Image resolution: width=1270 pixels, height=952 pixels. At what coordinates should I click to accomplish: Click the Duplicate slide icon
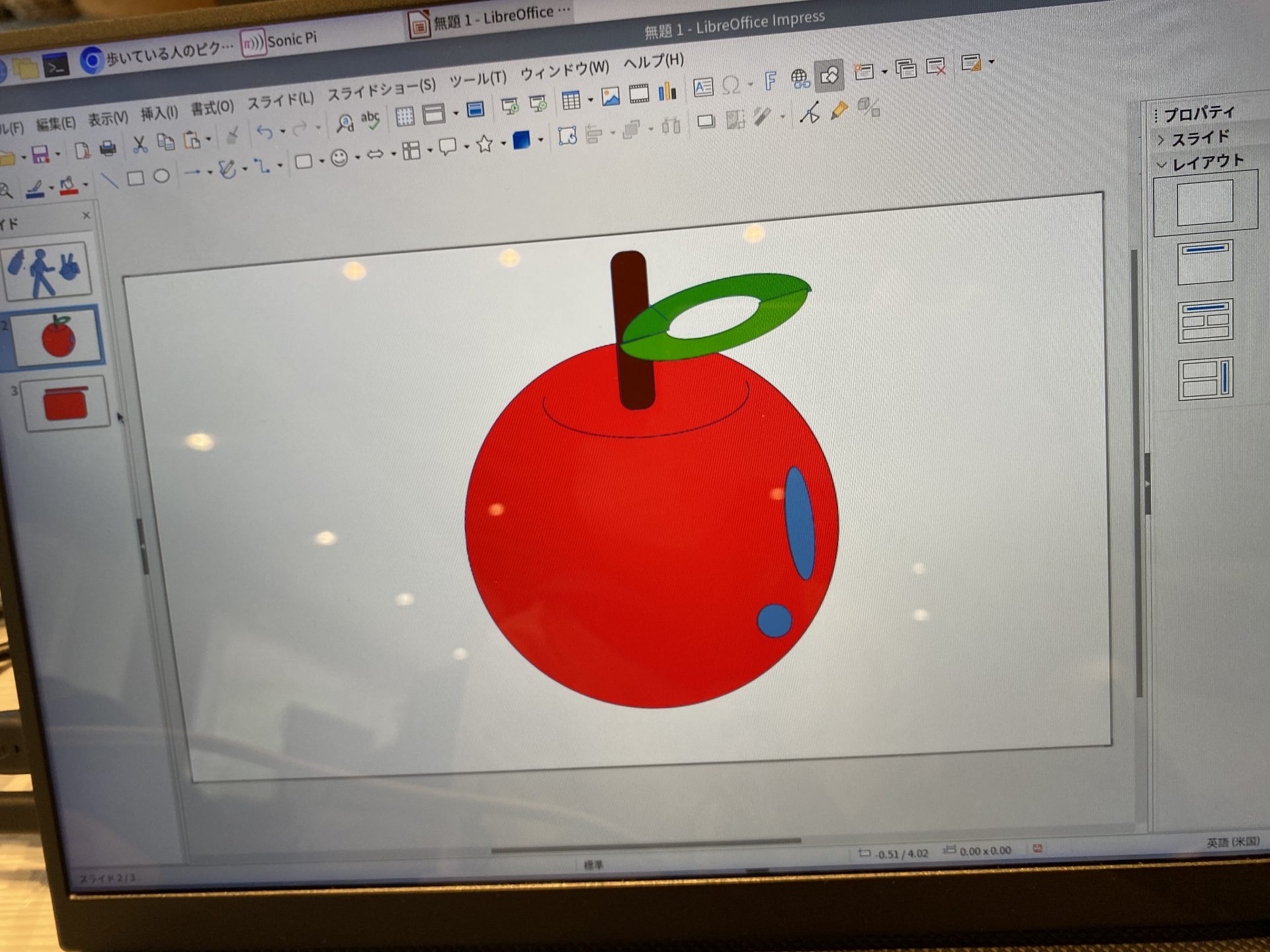coord(906,69)
